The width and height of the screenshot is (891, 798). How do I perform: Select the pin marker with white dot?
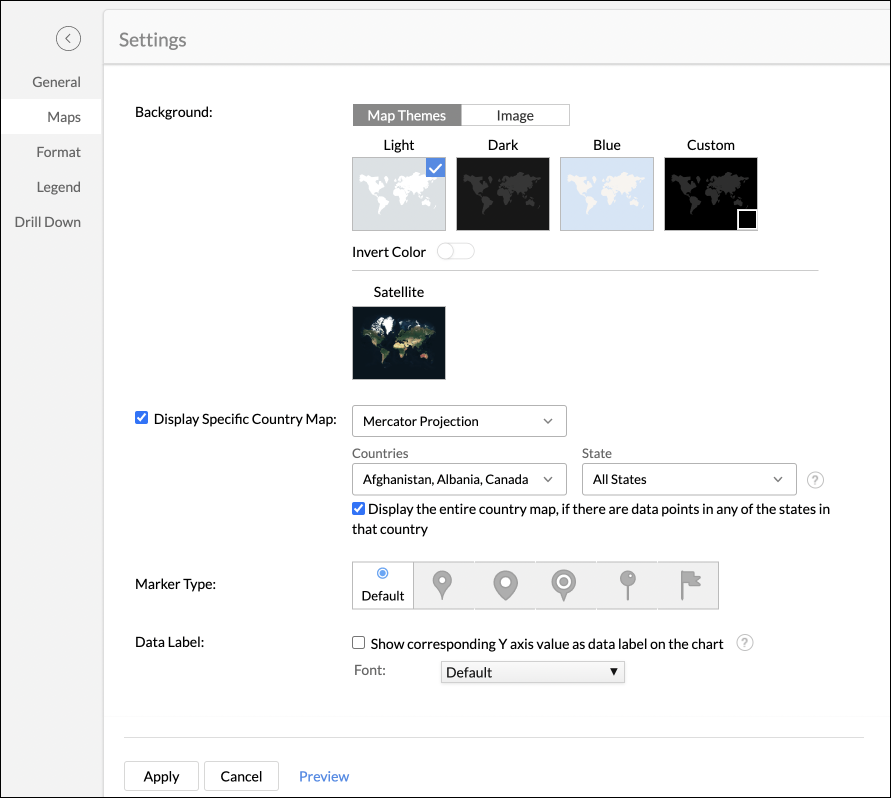[x=506, y=585]
